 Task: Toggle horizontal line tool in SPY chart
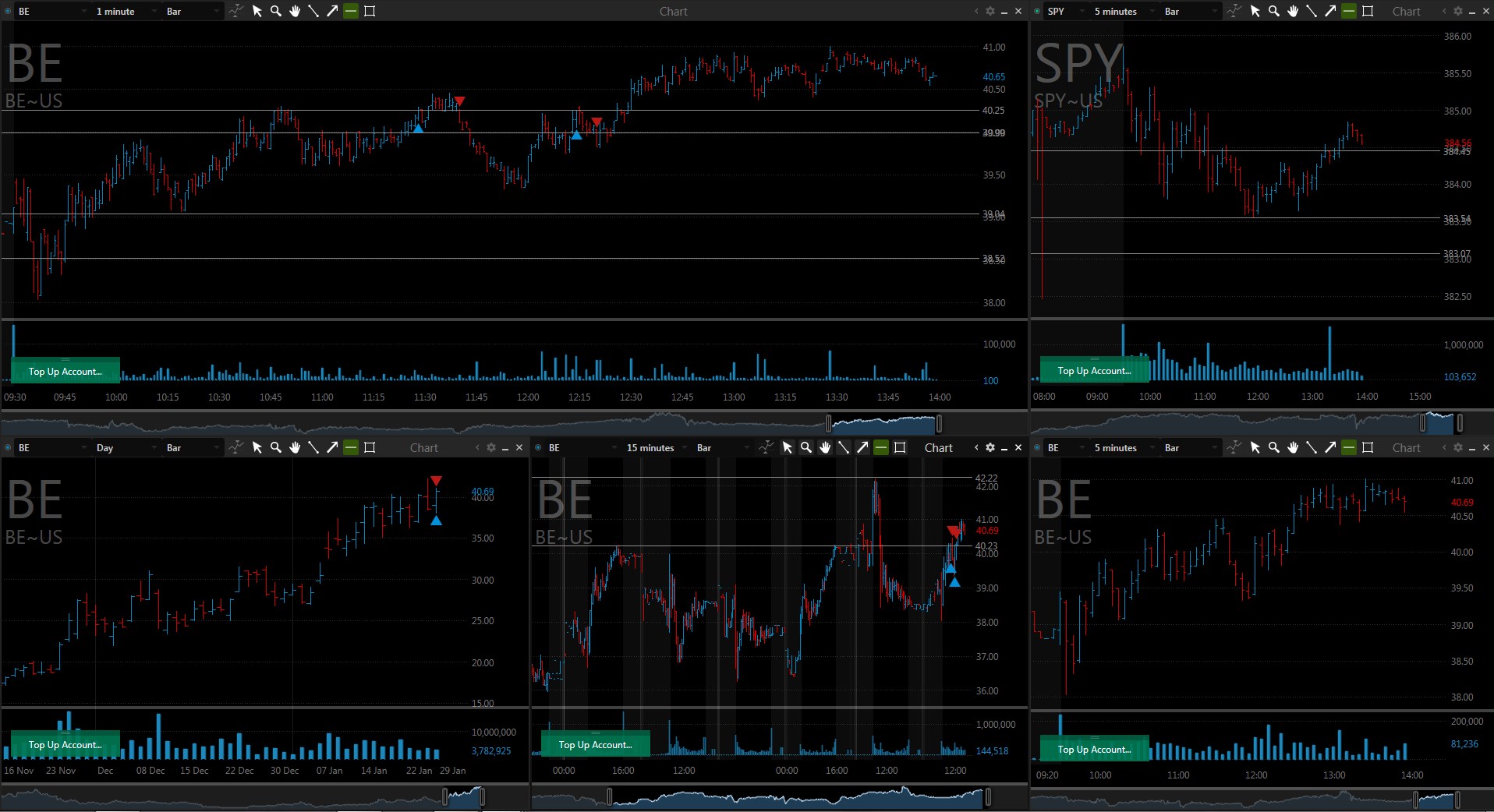1349,11
